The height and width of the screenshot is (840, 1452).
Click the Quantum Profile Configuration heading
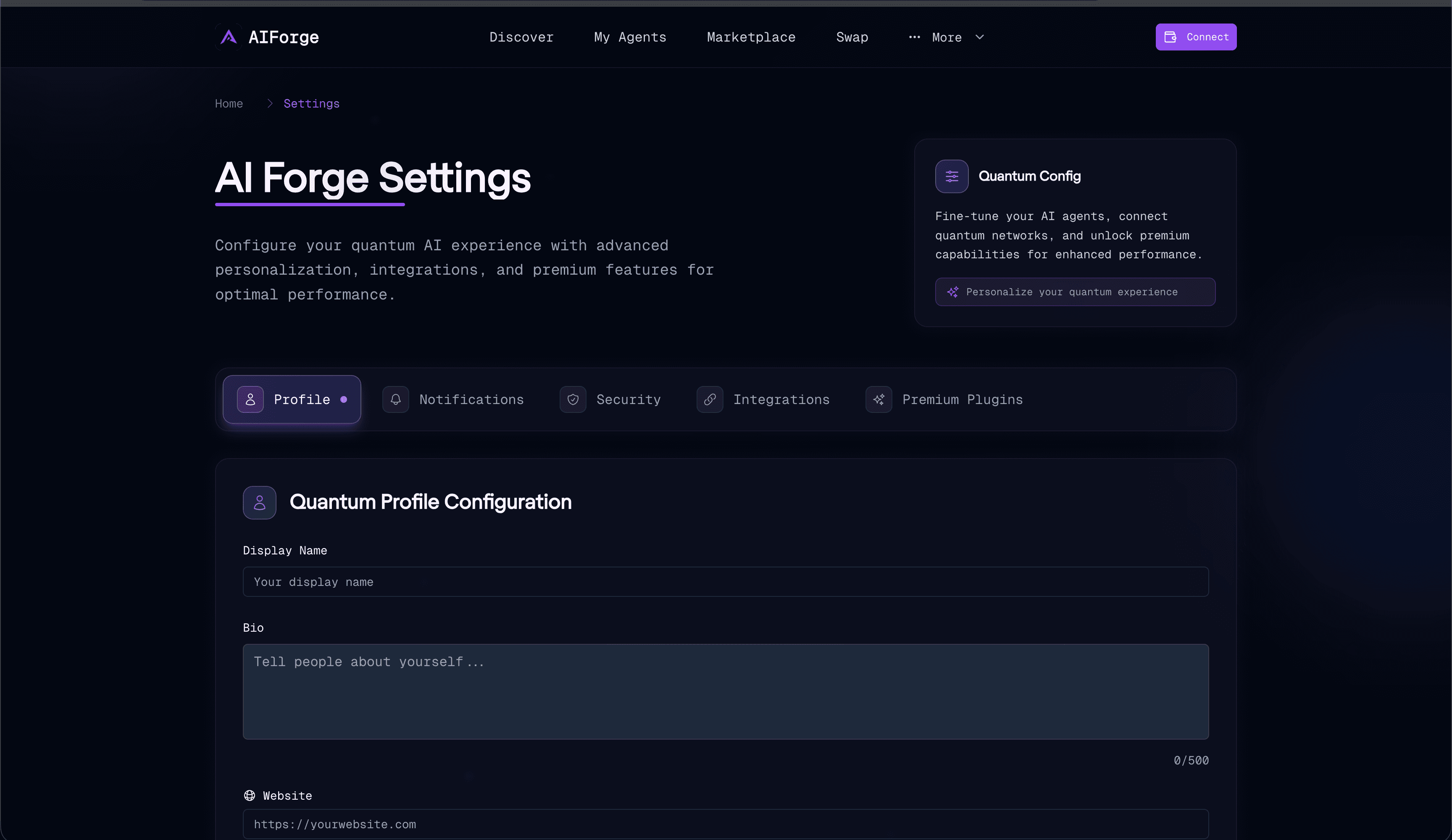(x=430, y=502)
